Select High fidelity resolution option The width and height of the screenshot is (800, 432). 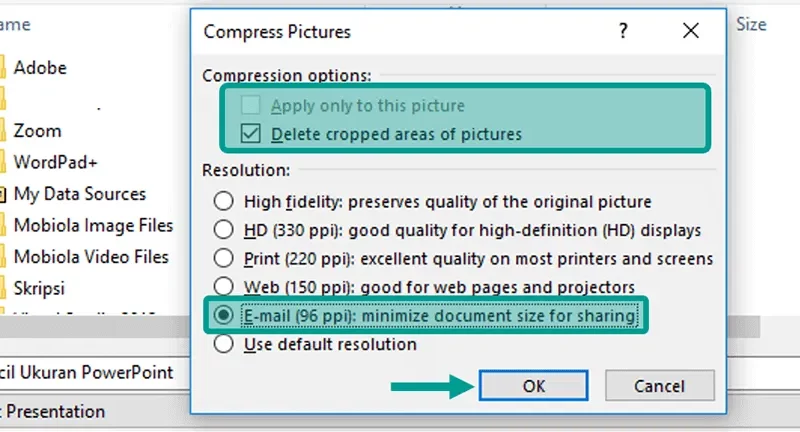[223, 201]
